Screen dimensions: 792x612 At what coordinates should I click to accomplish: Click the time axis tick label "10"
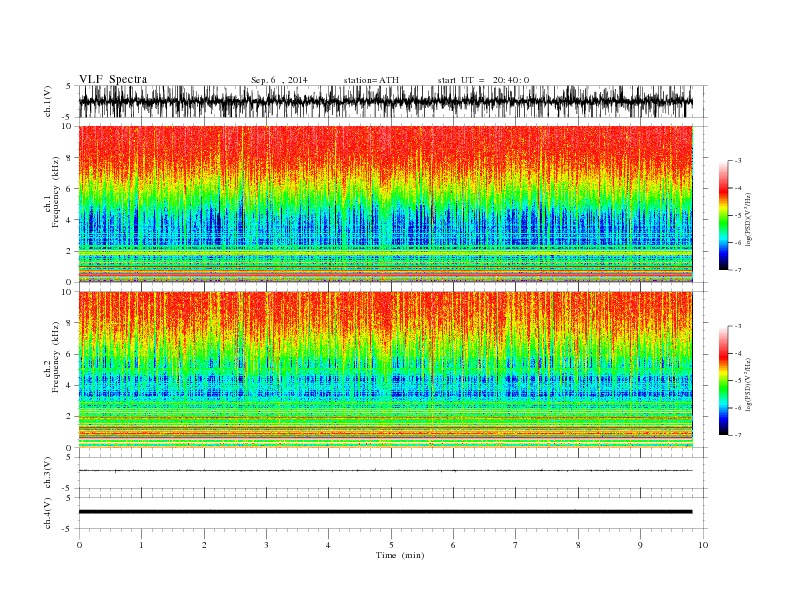tap(703, 545)
